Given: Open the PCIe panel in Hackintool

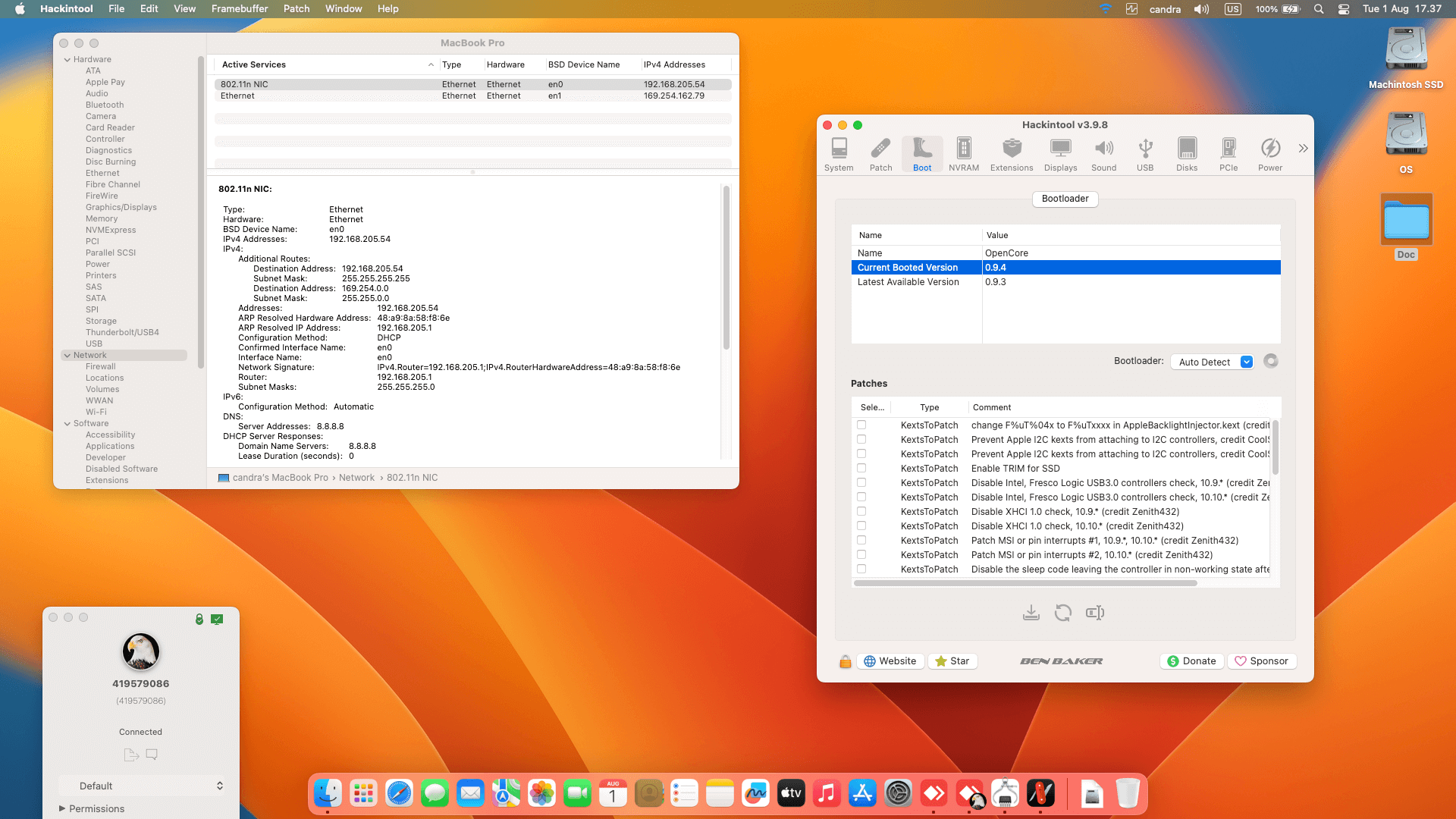Looking at the screenshot, I should pyautogui.click(x=1228, y=153).
